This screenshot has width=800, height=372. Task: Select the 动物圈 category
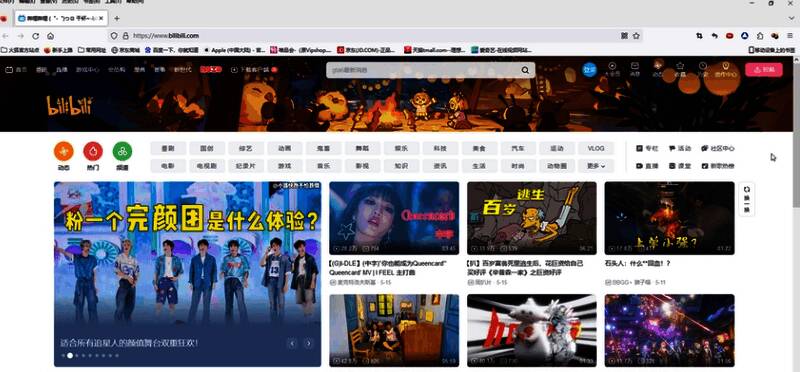tap(557, 166)
